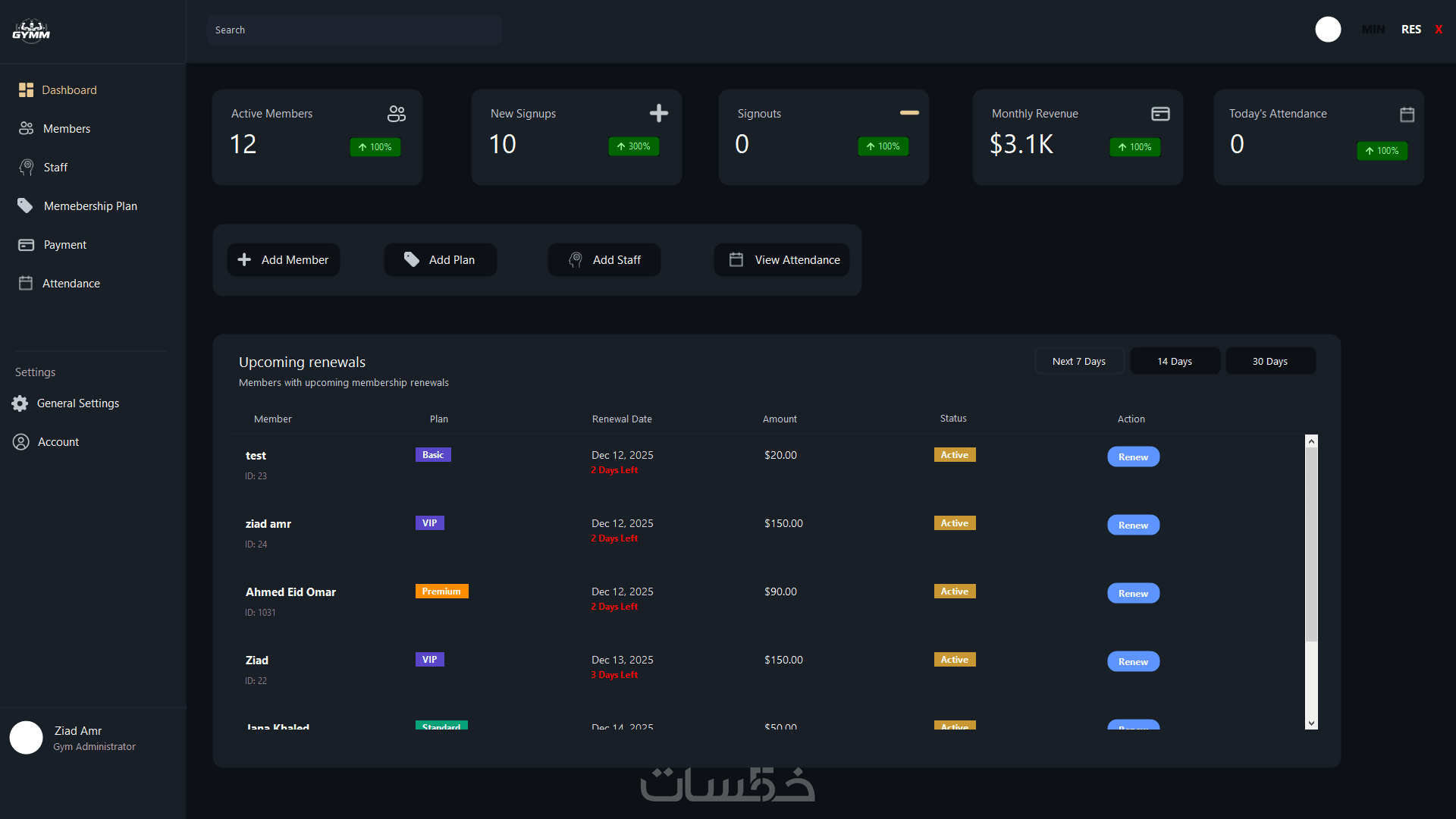The height and width of the screenshot is (819, 1456).
Task: Click the Account profile icon
Action: [x=21, y=442]
